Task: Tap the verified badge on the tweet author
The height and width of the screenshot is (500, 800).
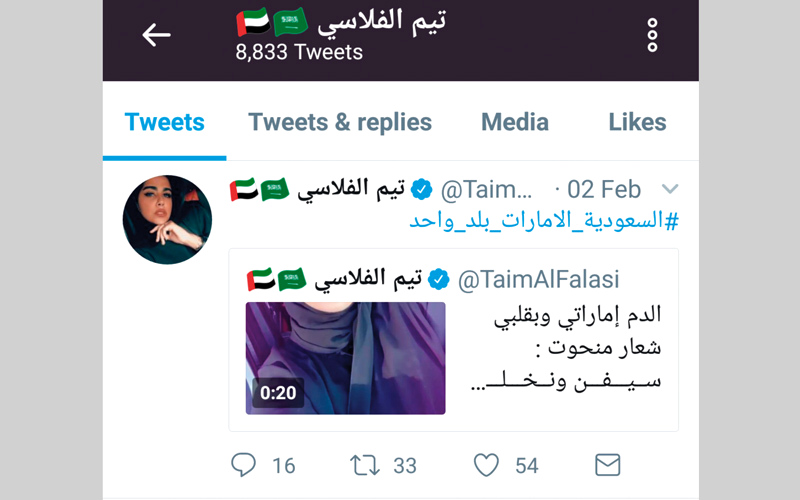Action: point(422,188)
